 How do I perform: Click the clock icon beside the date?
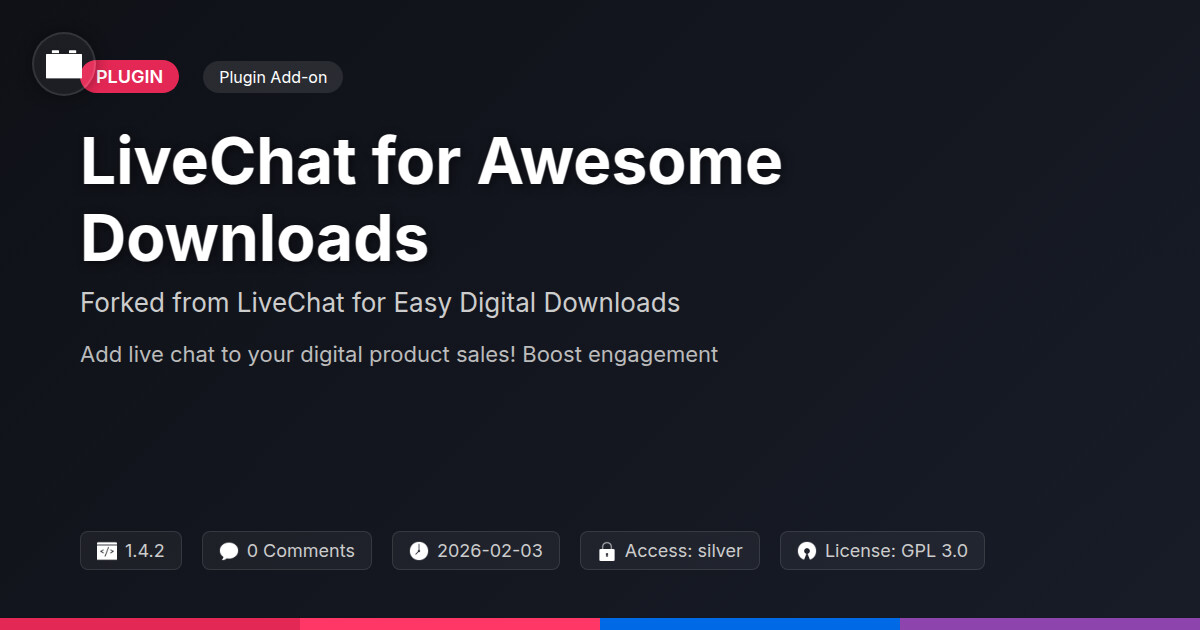tap(419, 551)
